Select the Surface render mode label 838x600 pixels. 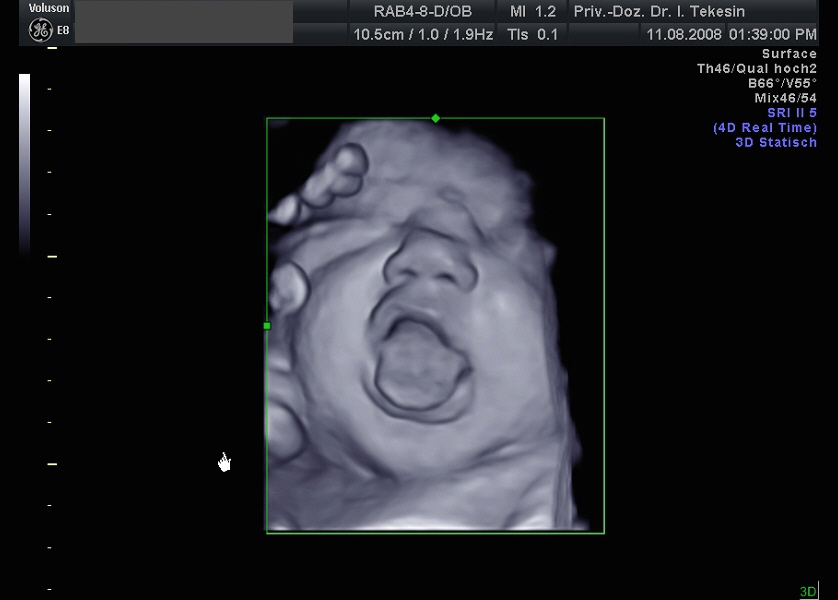point(789,54)
